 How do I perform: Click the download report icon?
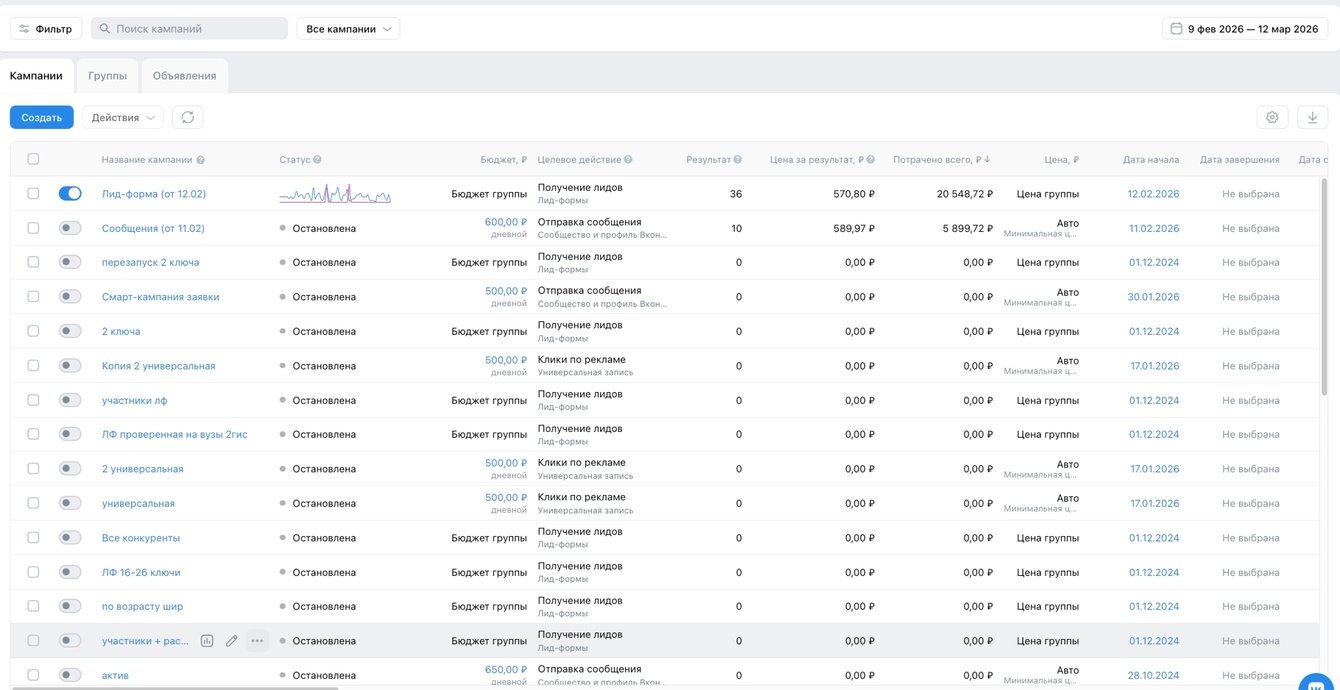point(1312,118)
